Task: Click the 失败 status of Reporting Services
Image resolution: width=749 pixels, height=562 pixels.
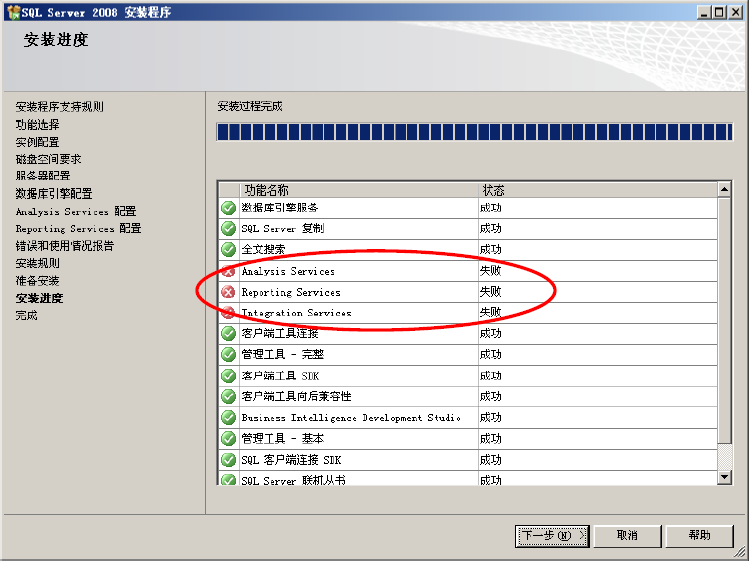Action: coord(491,292)
